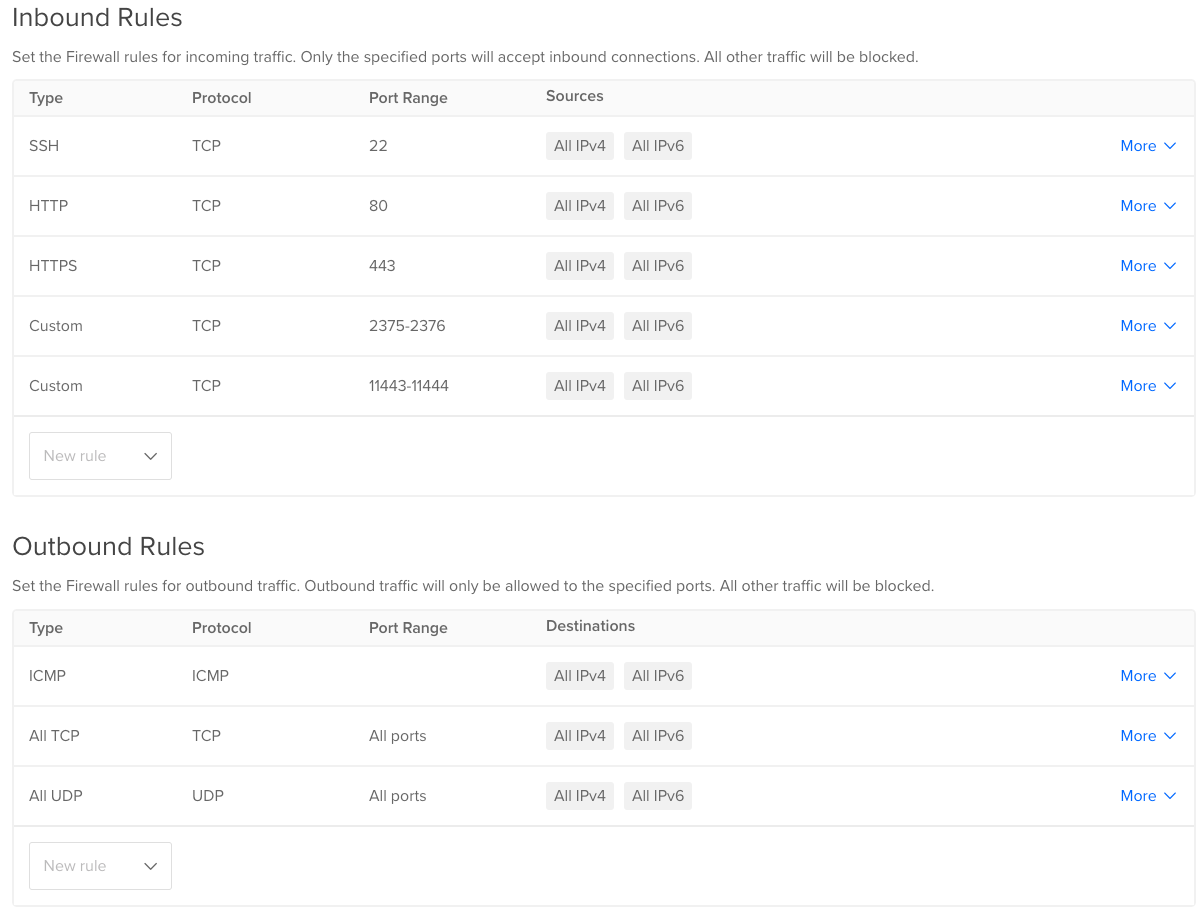Select All IPv4 tag for port 2375-2376
This screenshot has height=915, width=1202.
pyautogui.click(x=580, y=326)
